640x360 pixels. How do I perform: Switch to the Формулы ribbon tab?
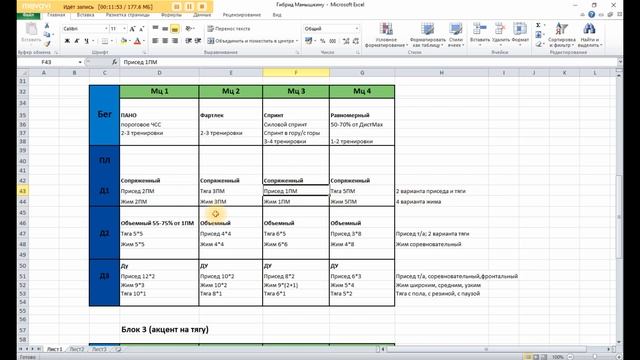click(x=171, y=15)
